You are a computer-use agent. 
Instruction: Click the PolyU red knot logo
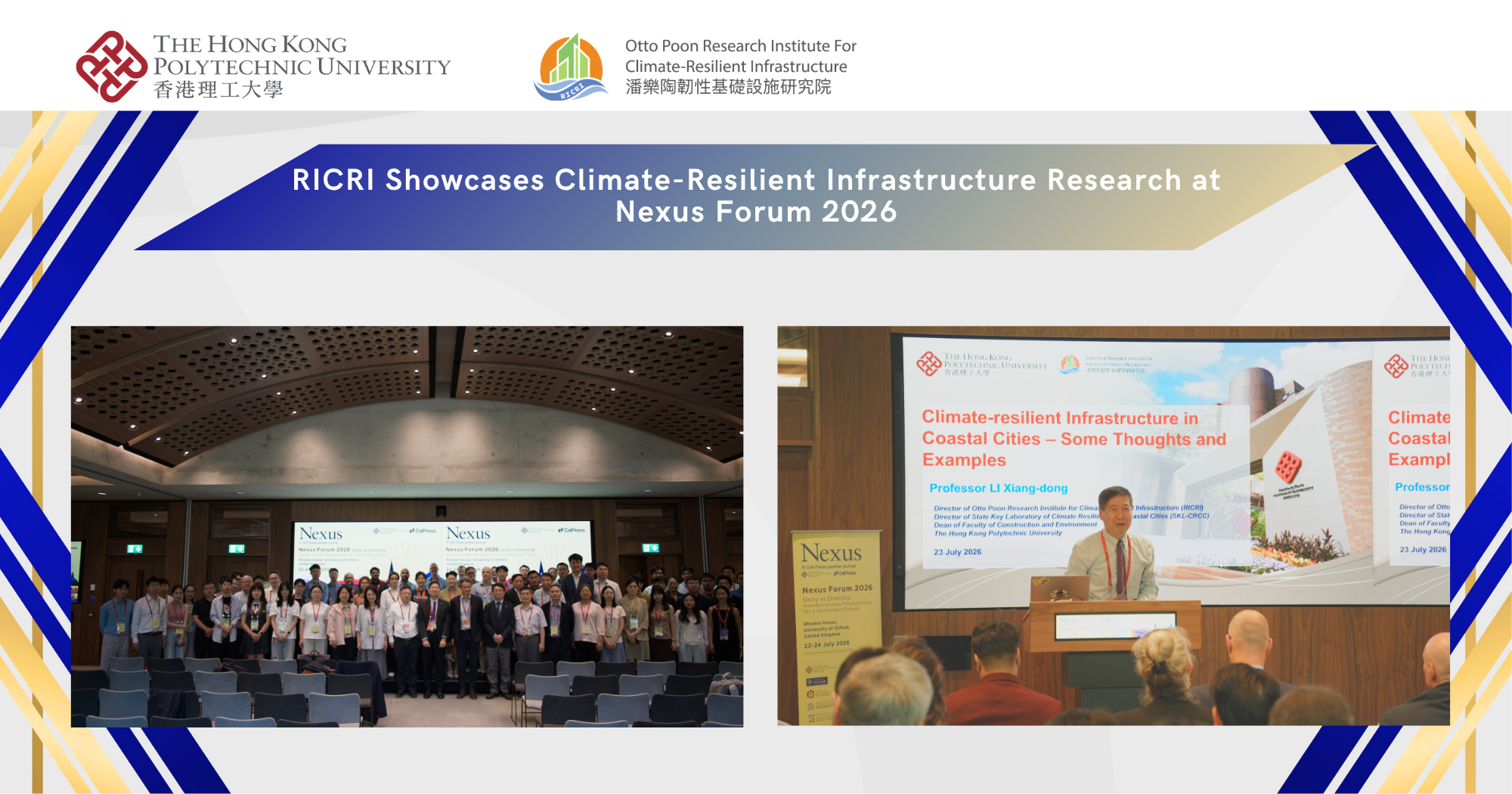tap(112, 67)
